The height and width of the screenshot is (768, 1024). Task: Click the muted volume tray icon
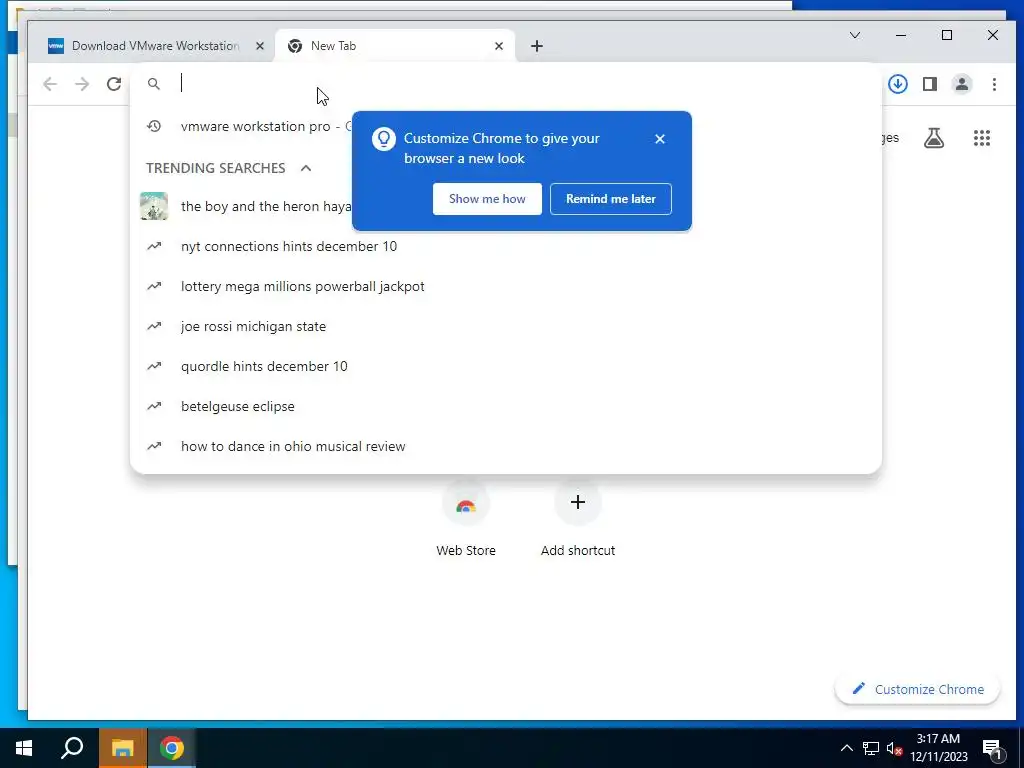click(x=894, y=748)
